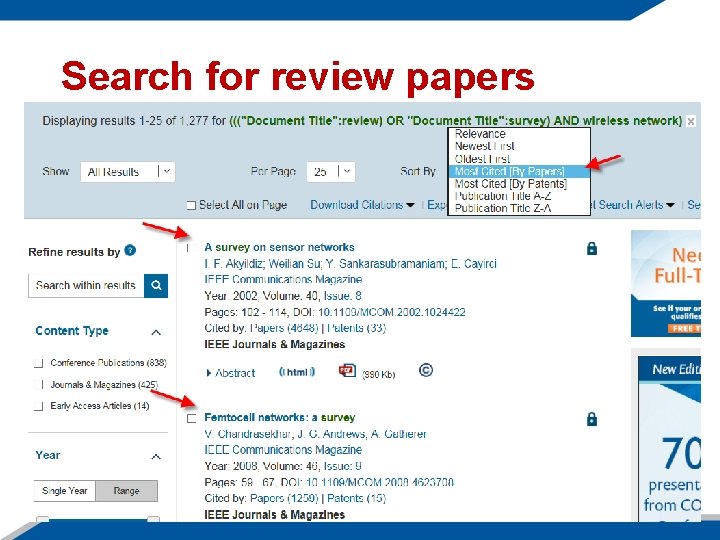
Task: Open Download Citations dropdown
Action: (x=362, y=205)
